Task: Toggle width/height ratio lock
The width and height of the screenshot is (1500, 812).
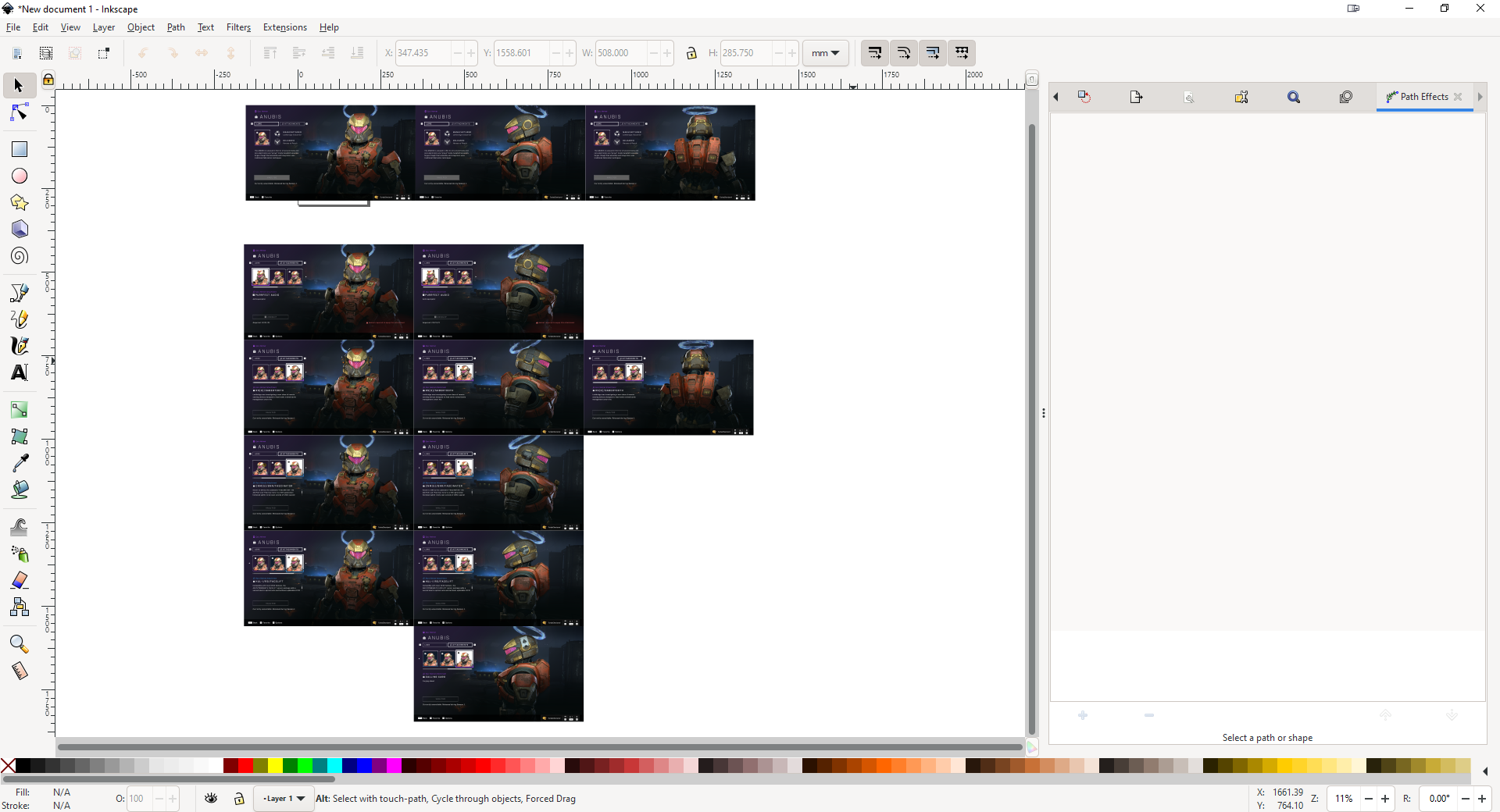Action: point(691,53)
